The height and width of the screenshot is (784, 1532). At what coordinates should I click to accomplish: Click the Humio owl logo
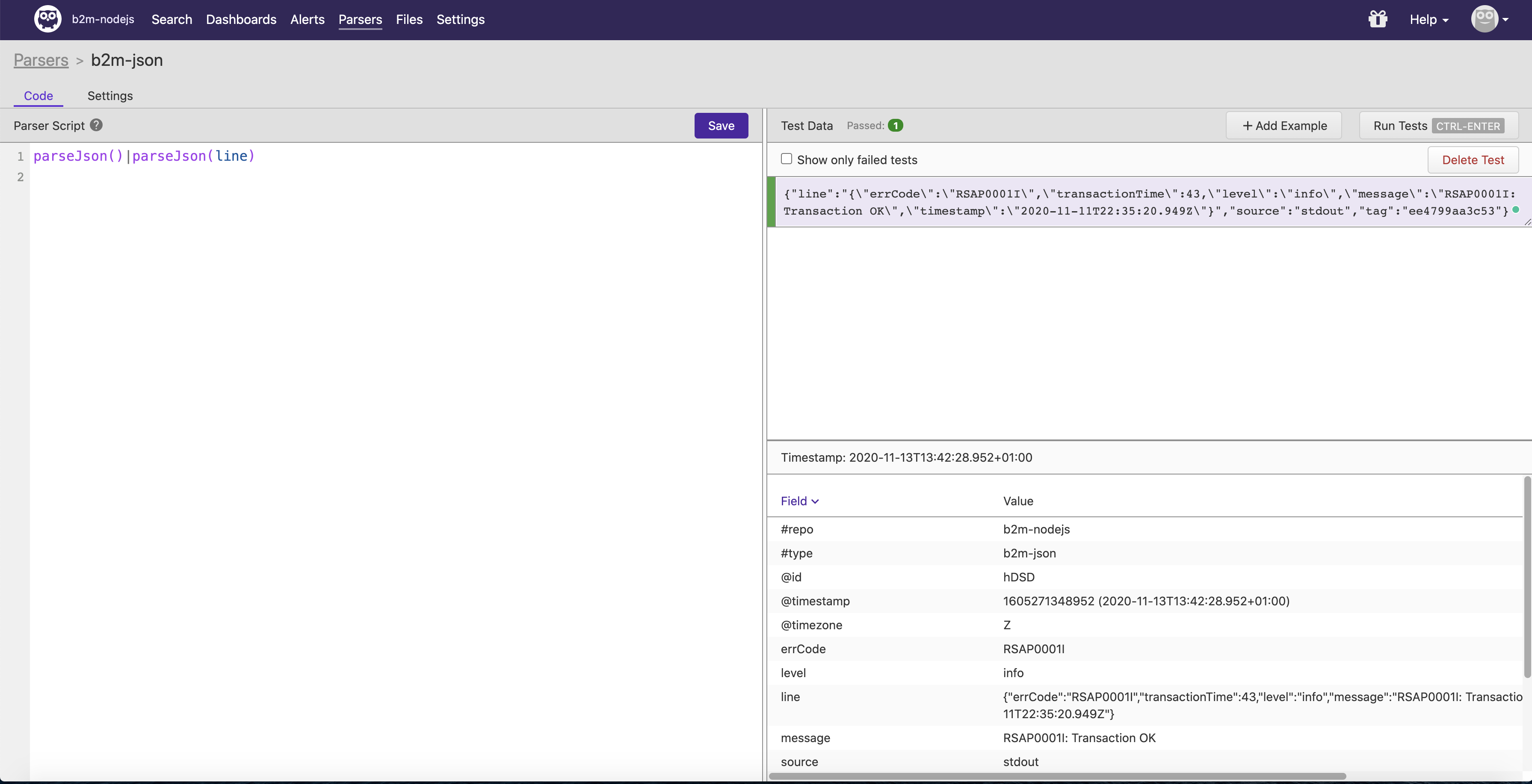[47, 19]
